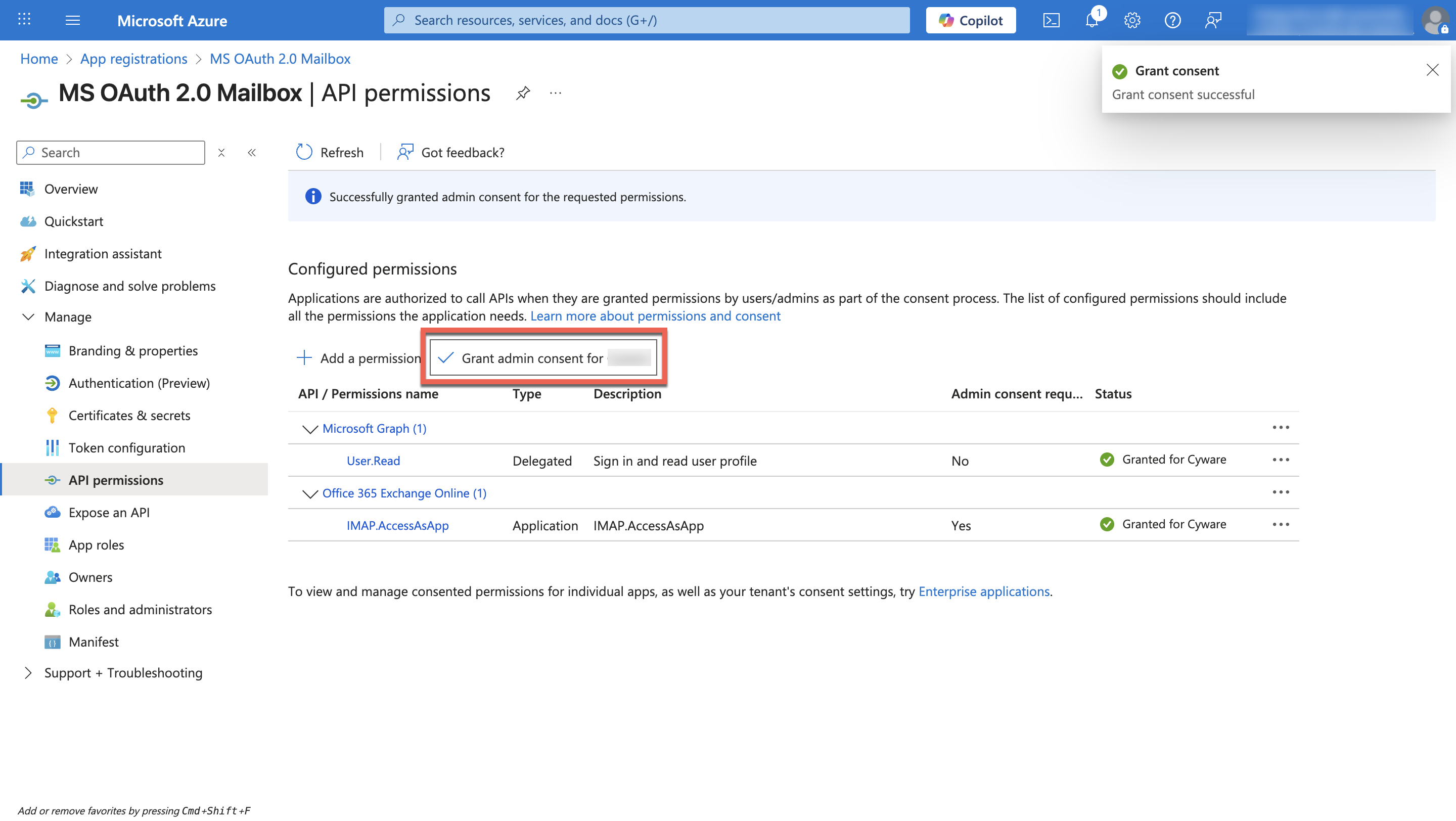Image resolution: width=1456 pixels, height=821 pixels.
Task: Open the feedback icon in header
Action: coord(1213,20)
